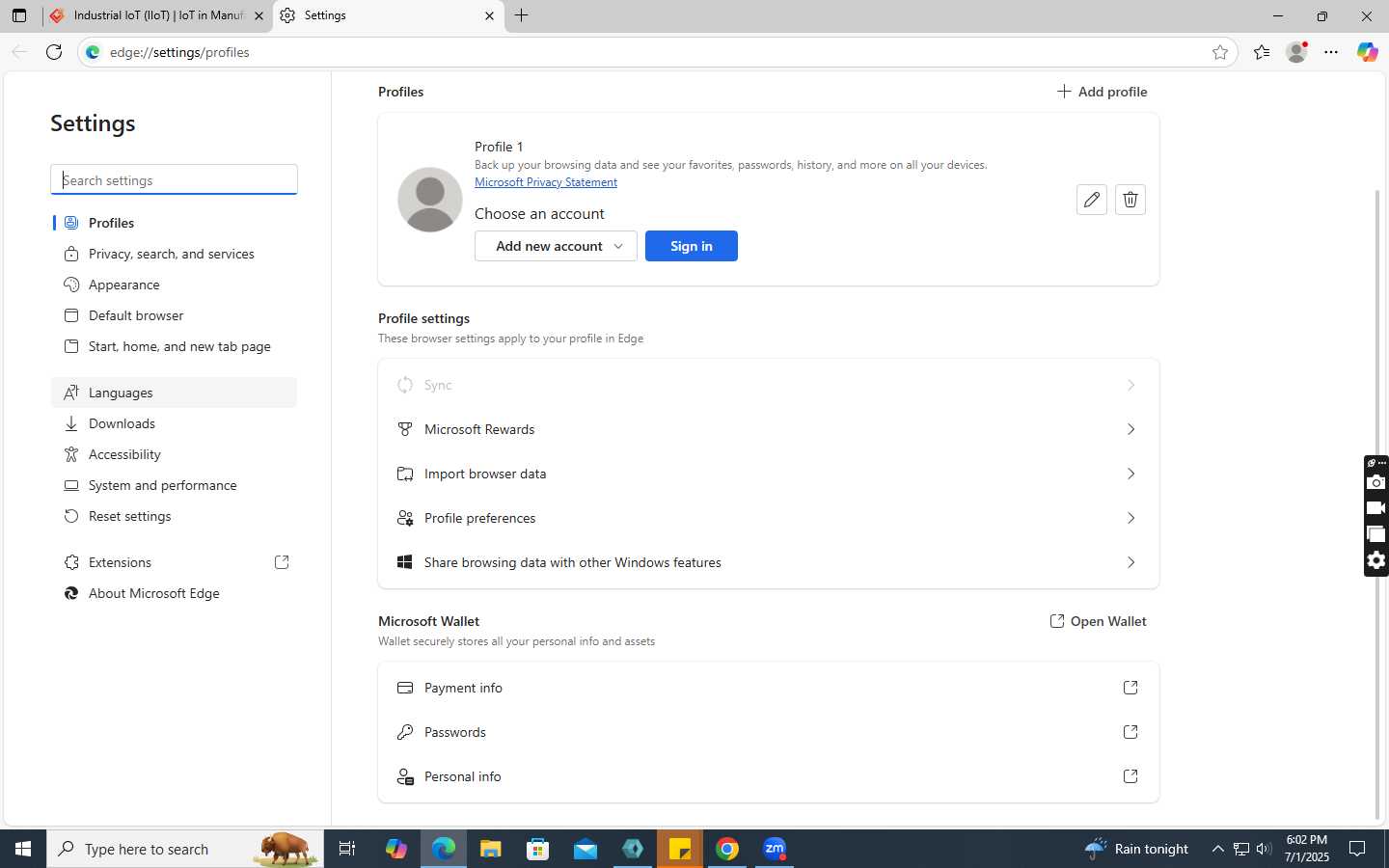Select Profiles in settings sidebar
1389x868 pixels.
174,223
